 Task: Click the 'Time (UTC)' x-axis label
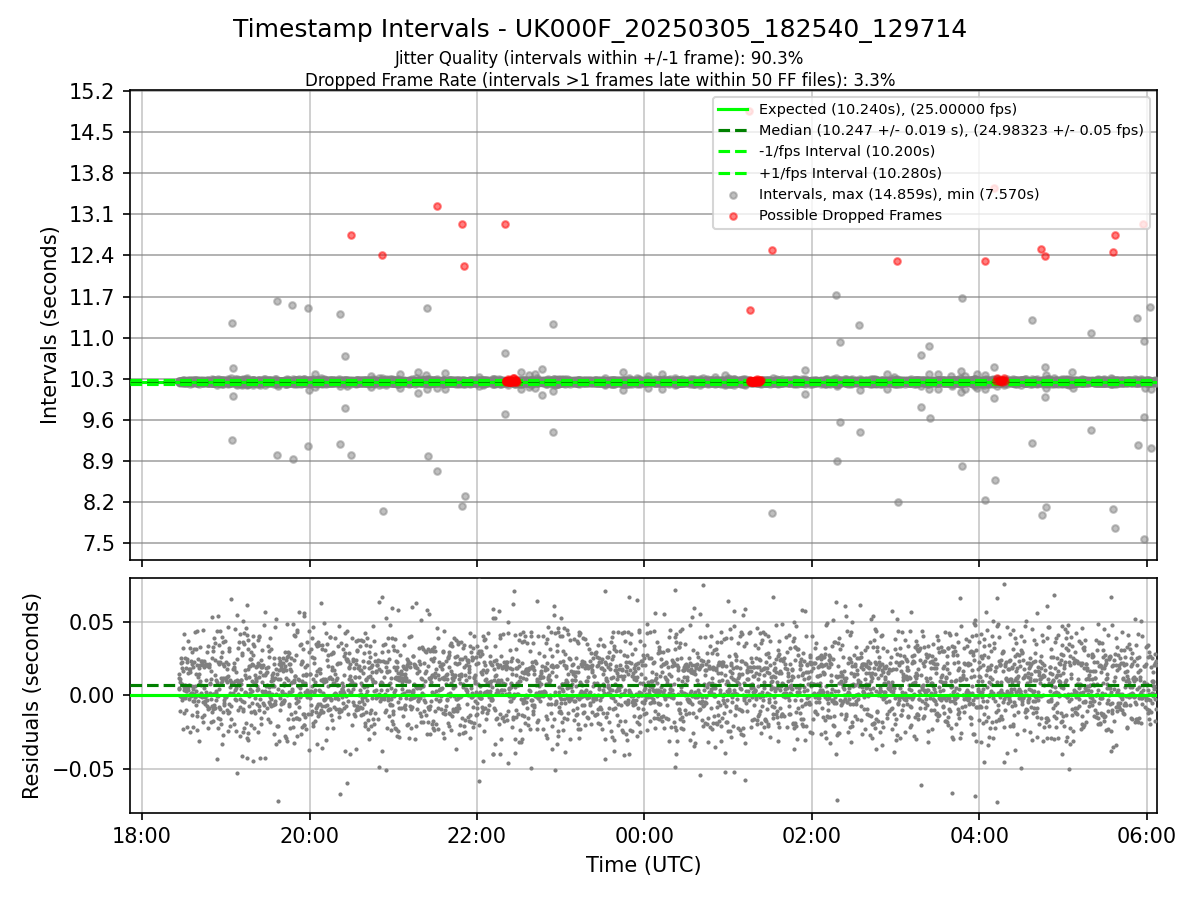(643, 864)
